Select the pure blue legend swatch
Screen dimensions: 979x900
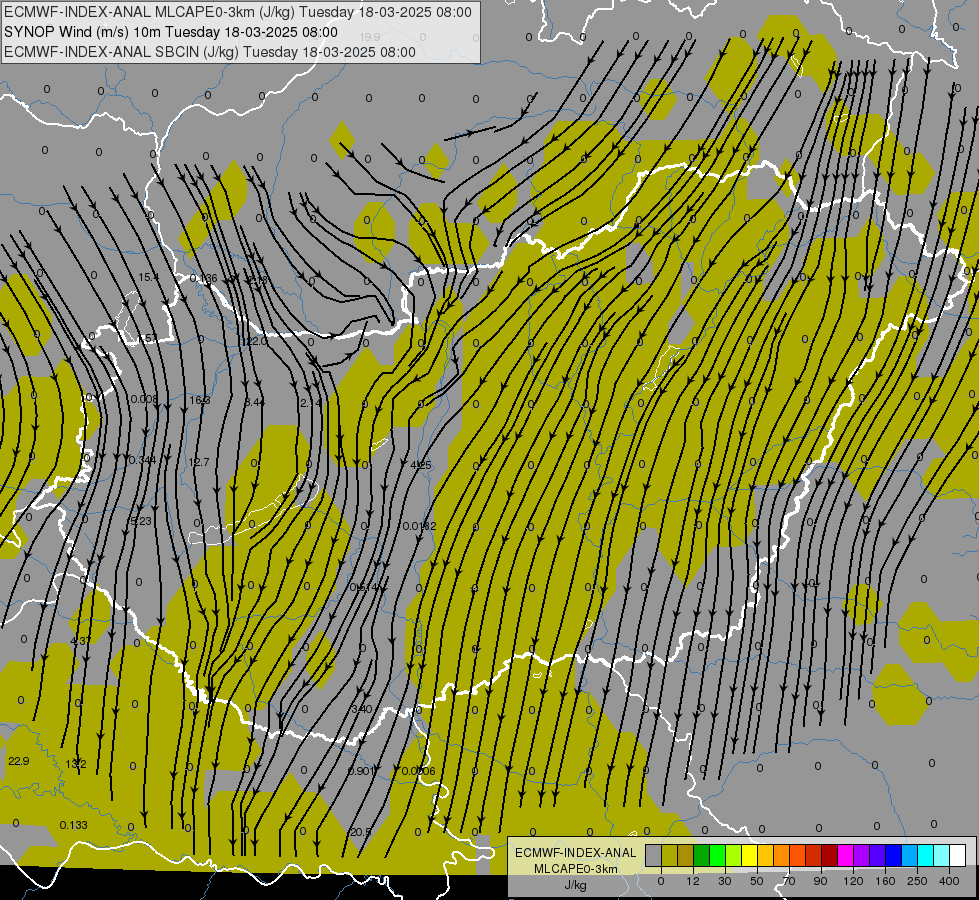click(894, 855)
